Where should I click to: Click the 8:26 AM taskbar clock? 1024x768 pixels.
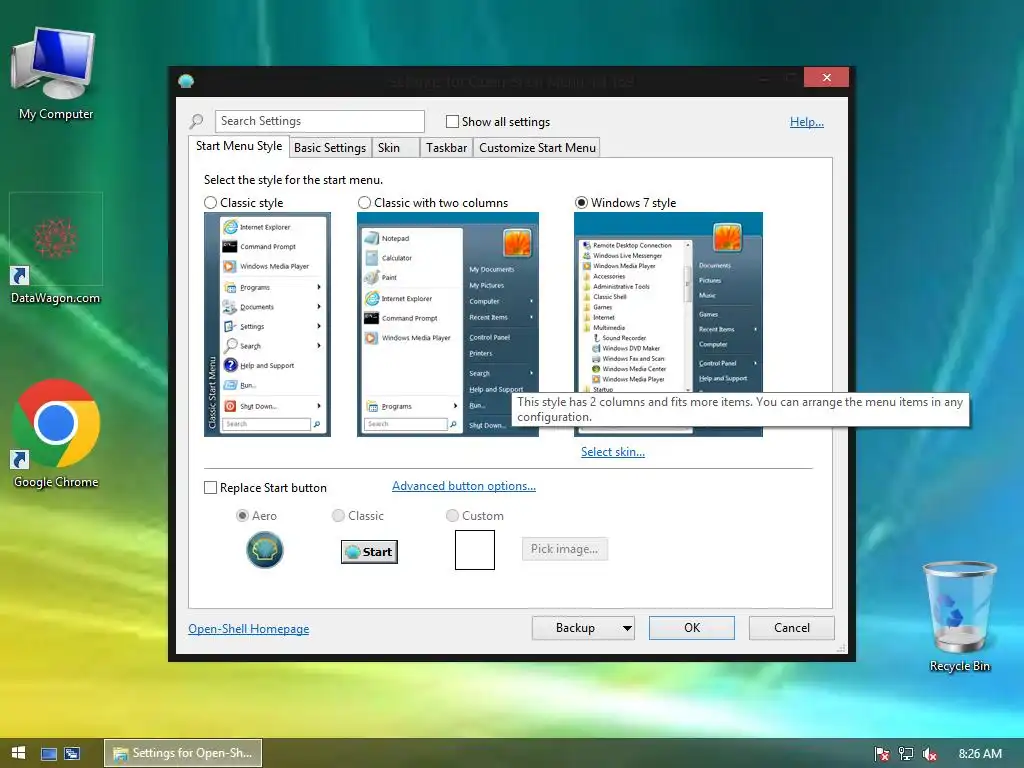click(x=980, y=754)
